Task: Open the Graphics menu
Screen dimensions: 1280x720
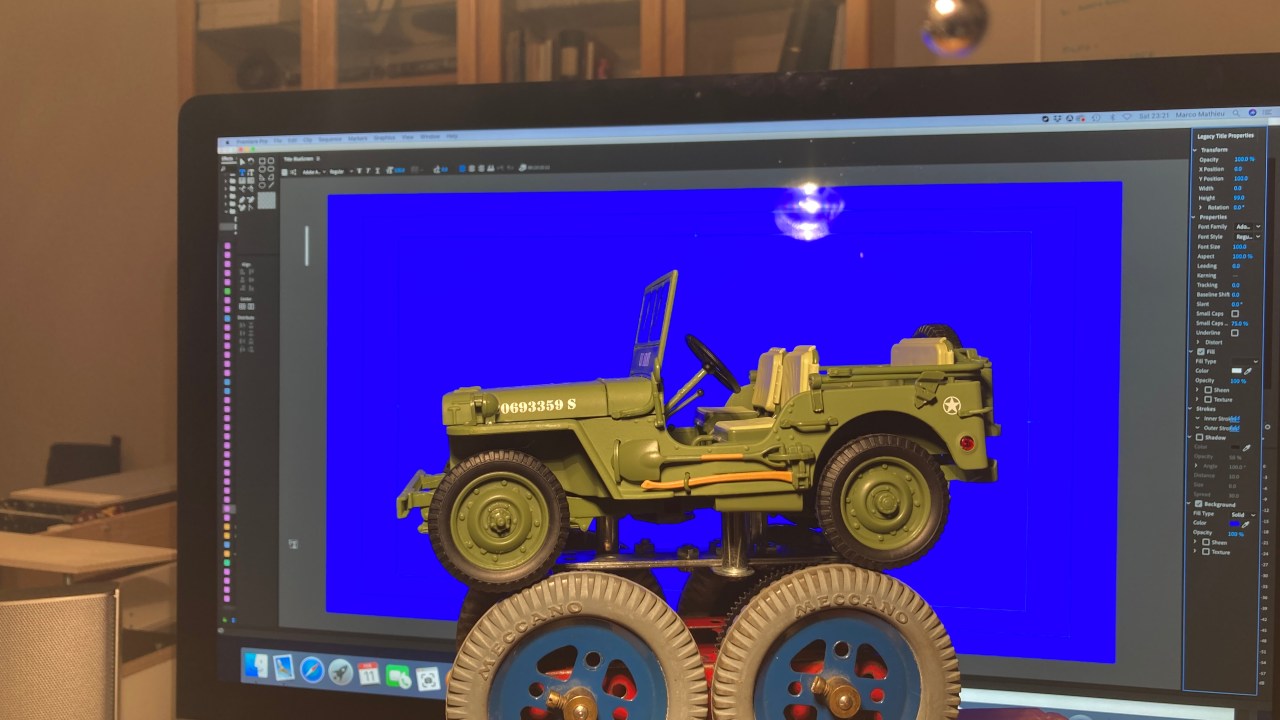Action: pos(384,137)
